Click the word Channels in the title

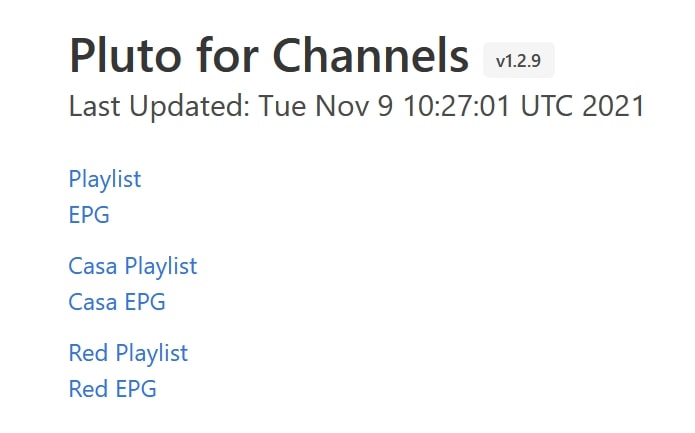pyautogui.click(x=371, y=57)
